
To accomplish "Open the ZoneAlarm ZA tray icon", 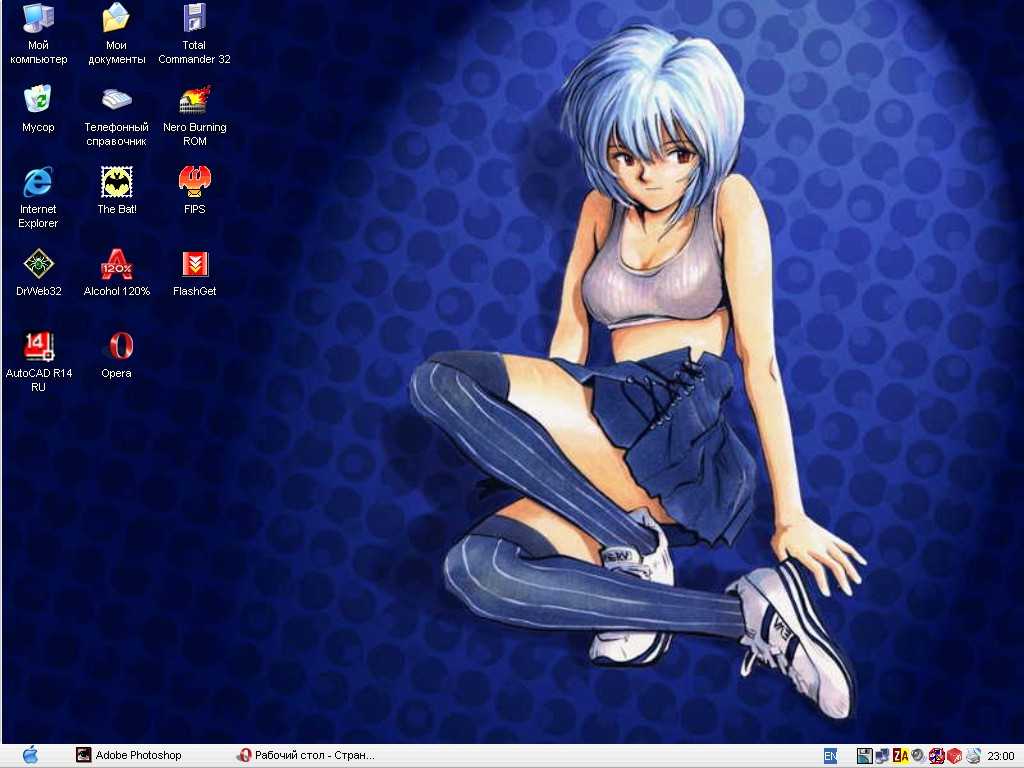I will coord(901,756).
